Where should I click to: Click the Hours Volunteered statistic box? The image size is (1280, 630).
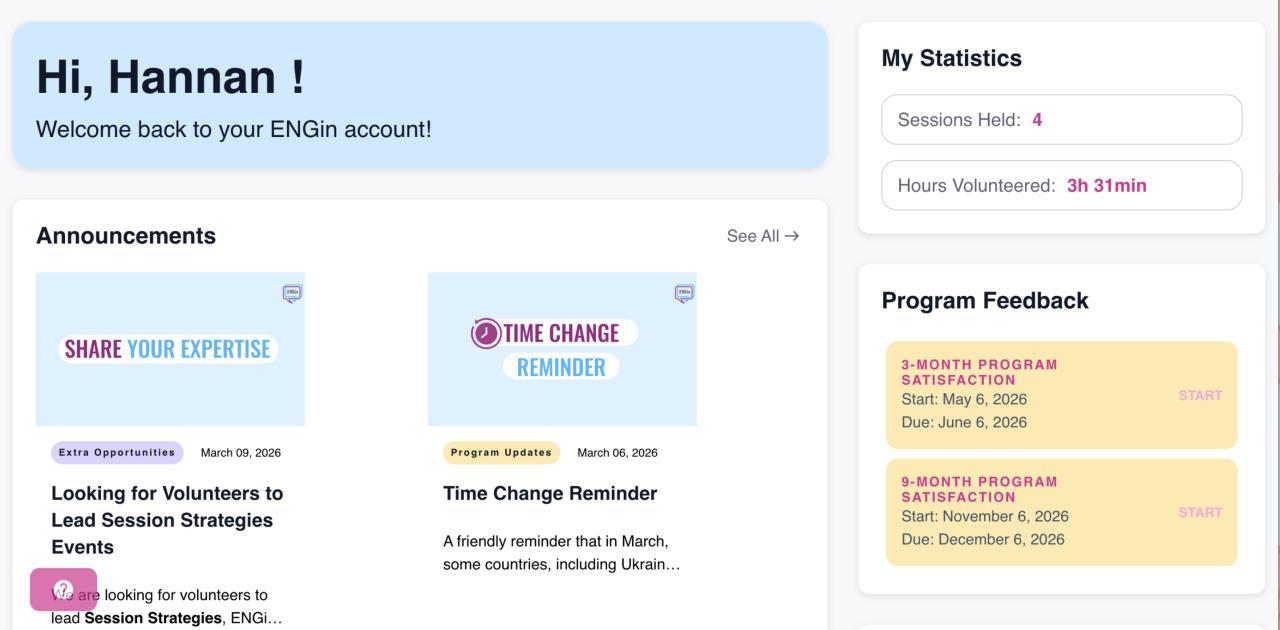1061,185
